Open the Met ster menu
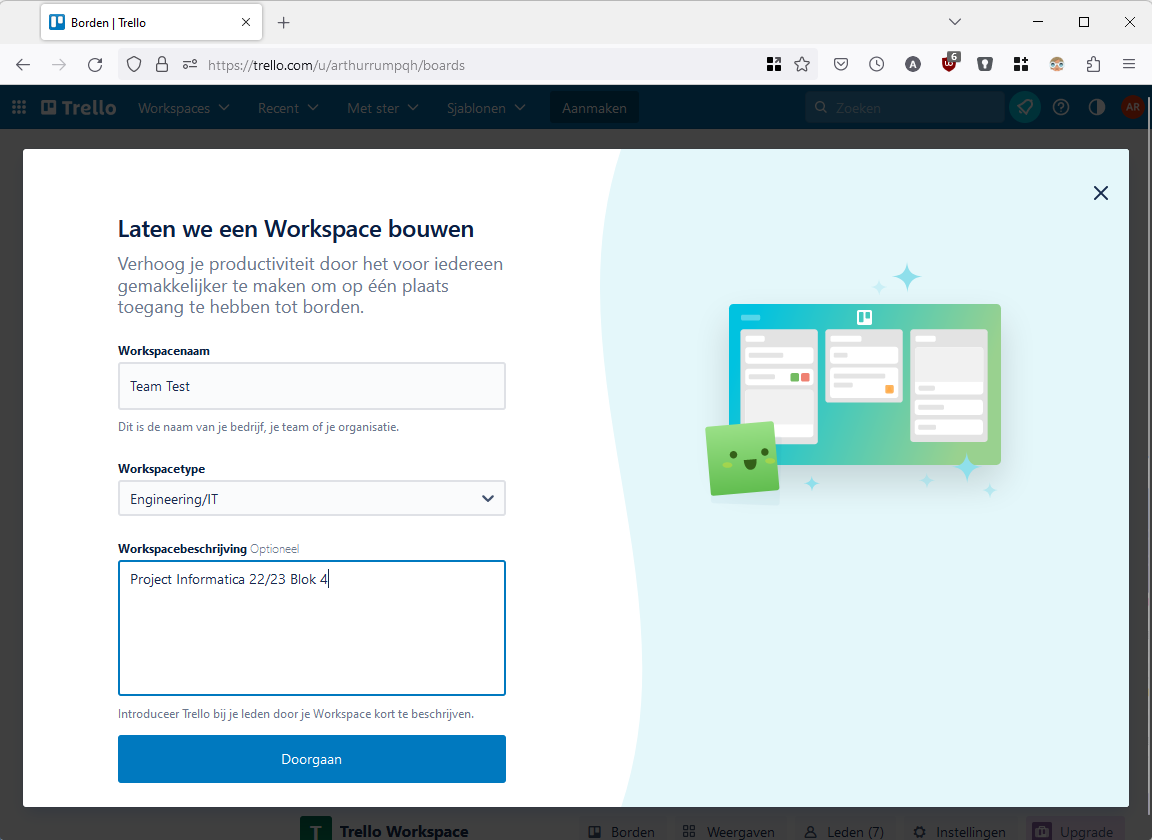This screenshot has height=840, width=1152. point(383,108)
